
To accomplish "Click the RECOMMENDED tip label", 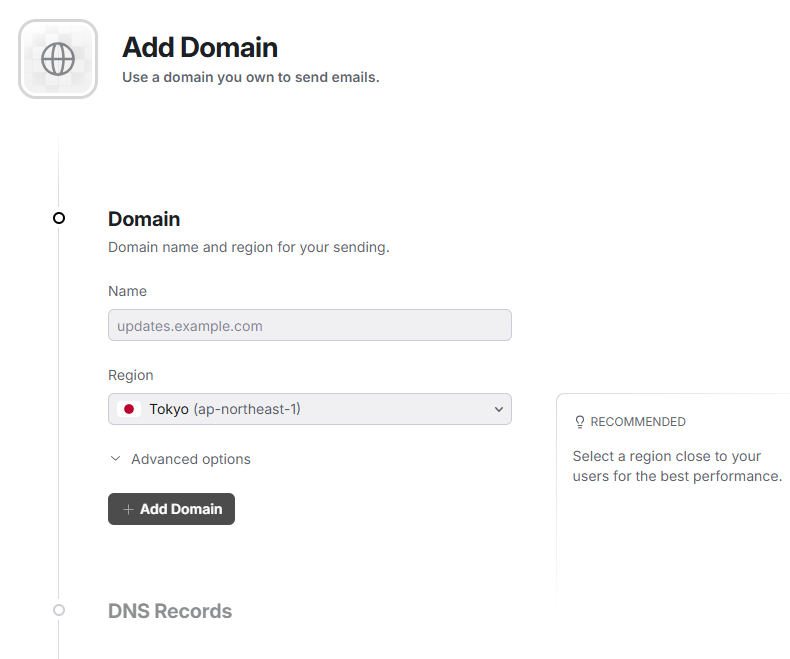I will tap(638, 422).
